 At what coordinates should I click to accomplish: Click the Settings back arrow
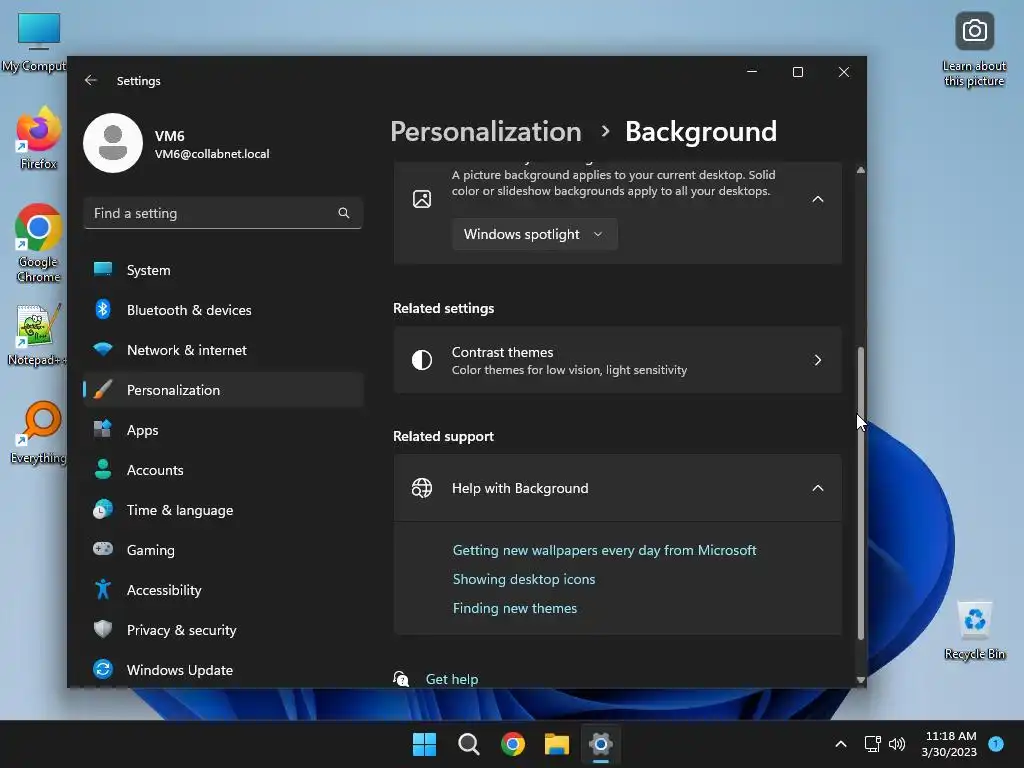(x=91, y=80)
